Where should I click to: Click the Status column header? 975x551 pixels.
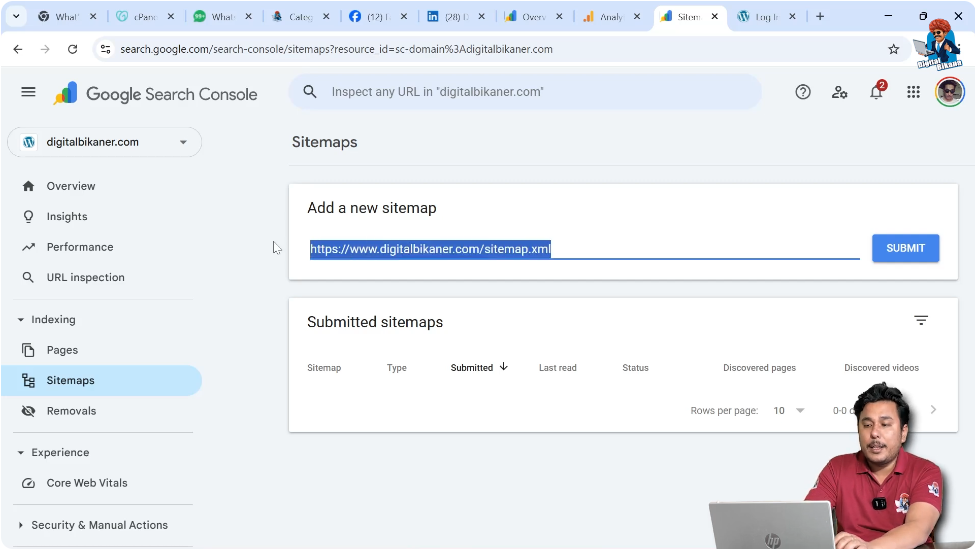click(635, 368)
